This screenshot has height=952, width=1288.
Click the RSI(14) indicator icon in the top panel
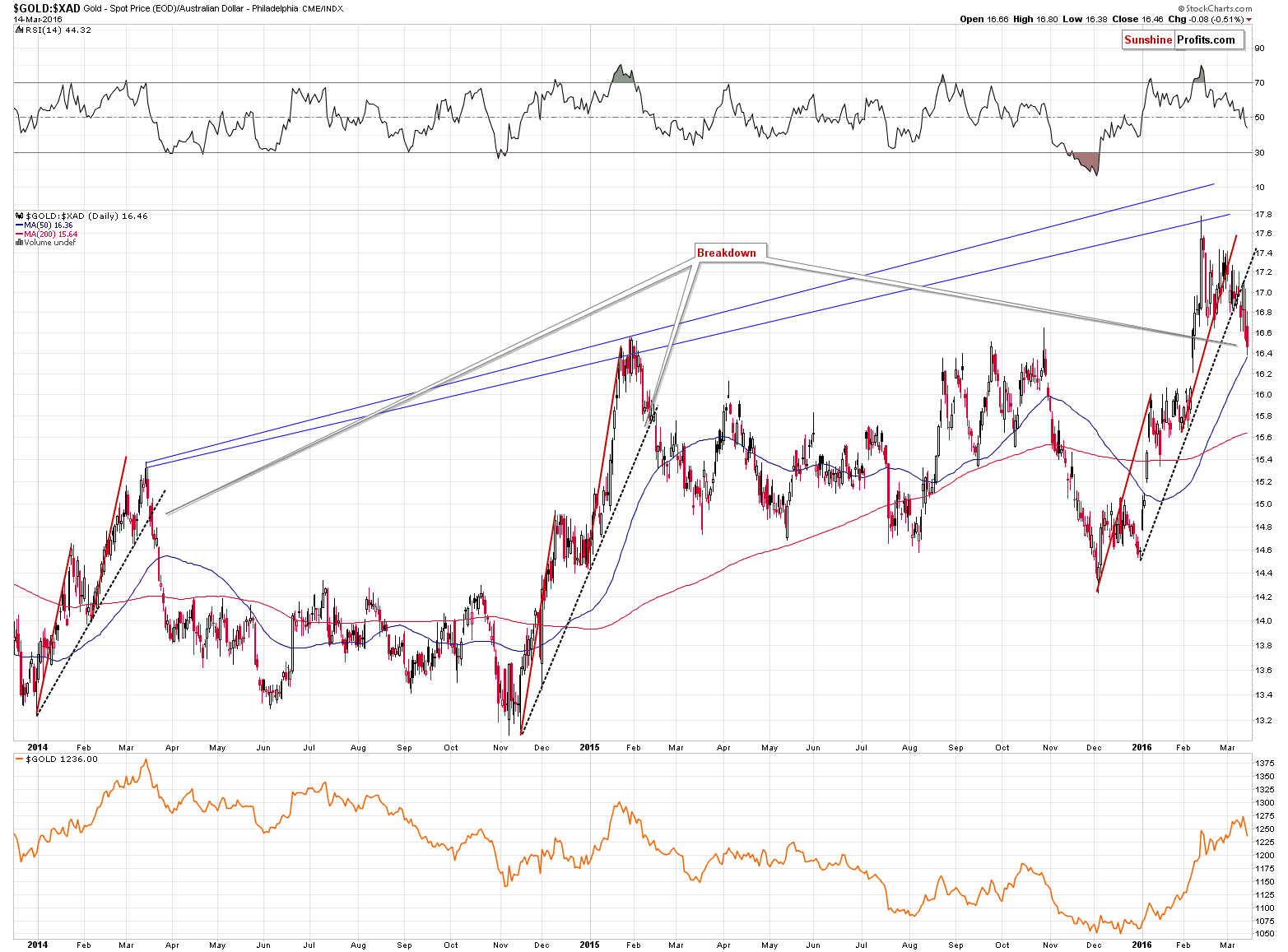click(17, 30)
